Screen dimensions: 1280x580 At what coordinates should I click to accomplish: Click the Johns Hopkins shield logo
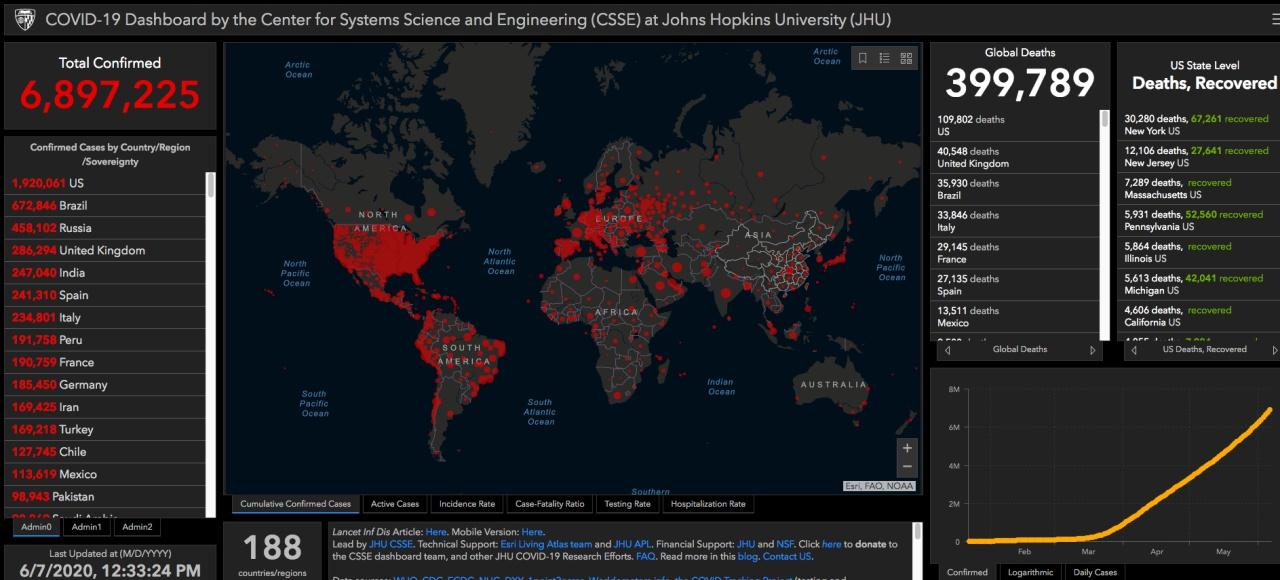click(25, 20)
